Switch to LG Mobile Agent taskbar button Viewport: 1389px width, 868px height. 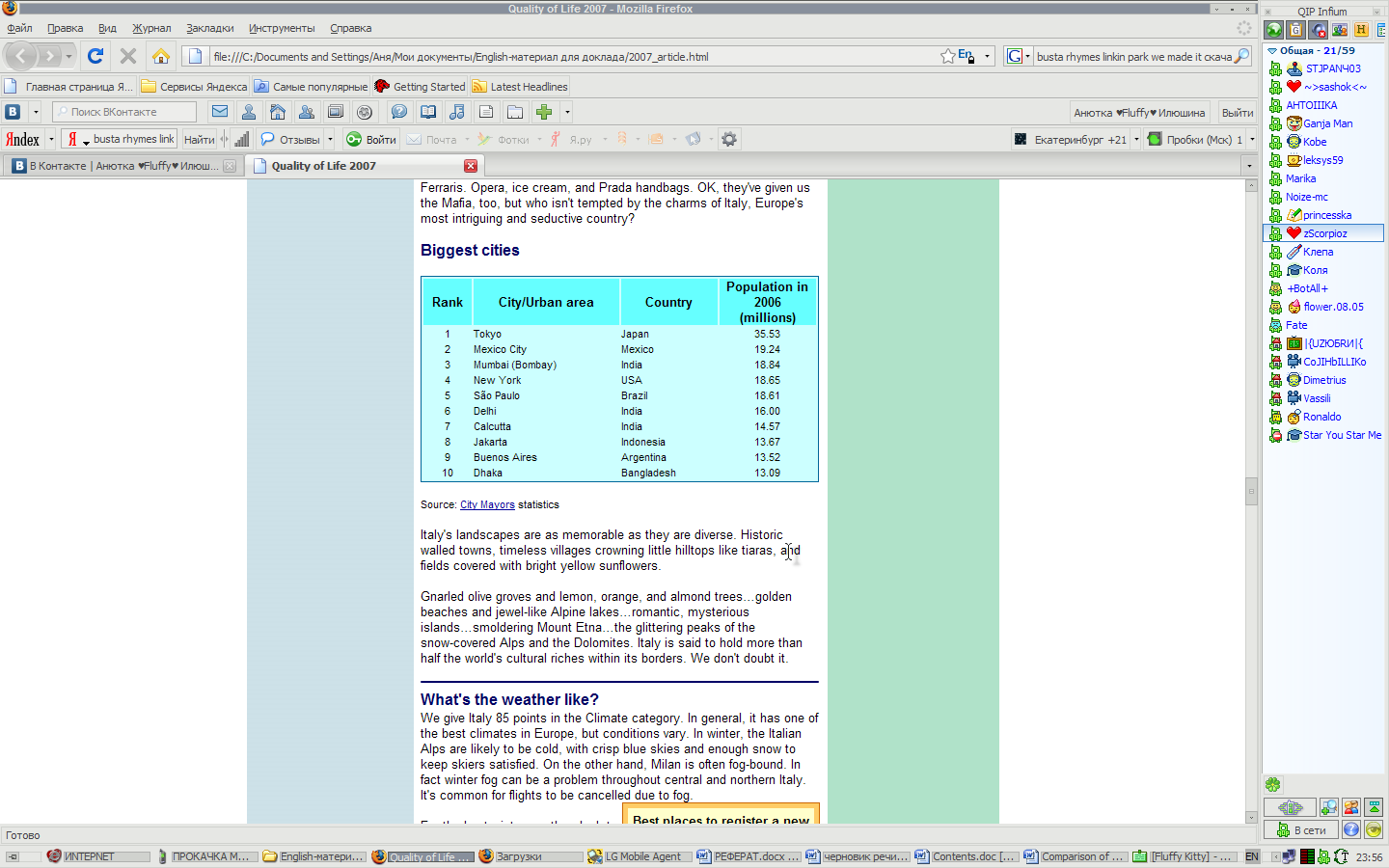(x=639, y=856)
